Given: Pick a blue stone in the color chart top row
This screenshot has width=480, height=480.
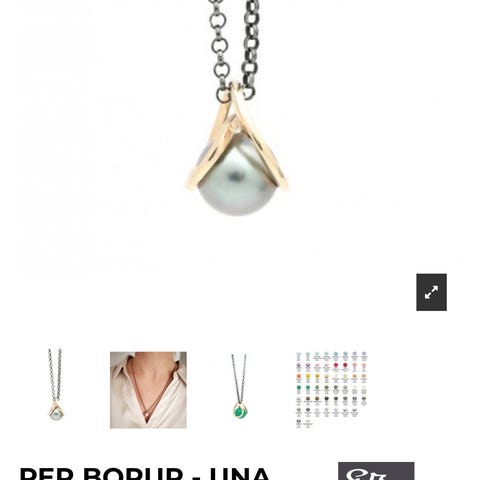Looking at the screenshot, I should tap(336, 355).
